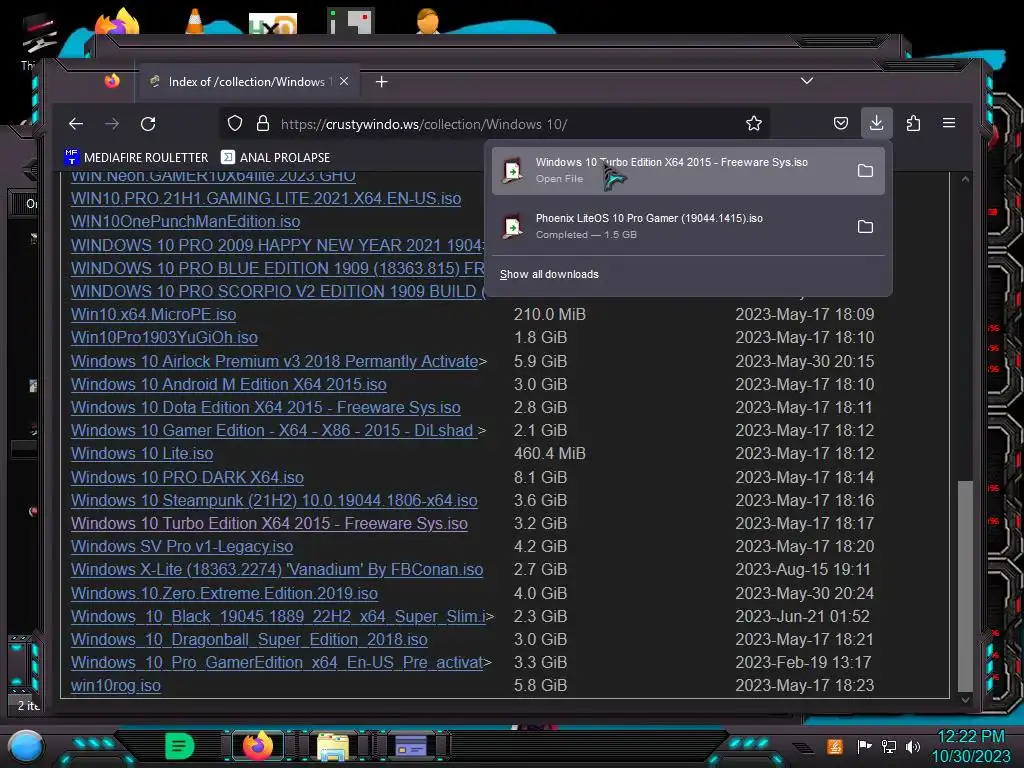This screenshot has width=1024, height=768.
Task: Toggle the downloads toolbar button
Action: pyautogui.click(x=876, y=123)
